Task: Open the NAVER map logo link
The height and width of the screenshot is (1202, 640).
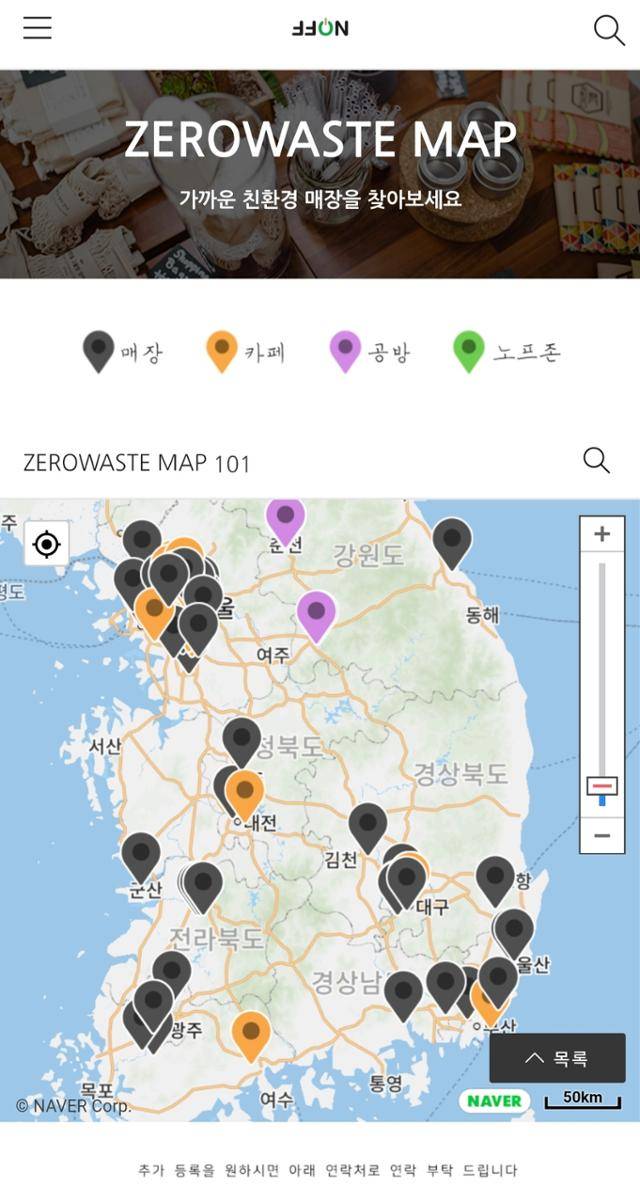Action: [495, 1100]
